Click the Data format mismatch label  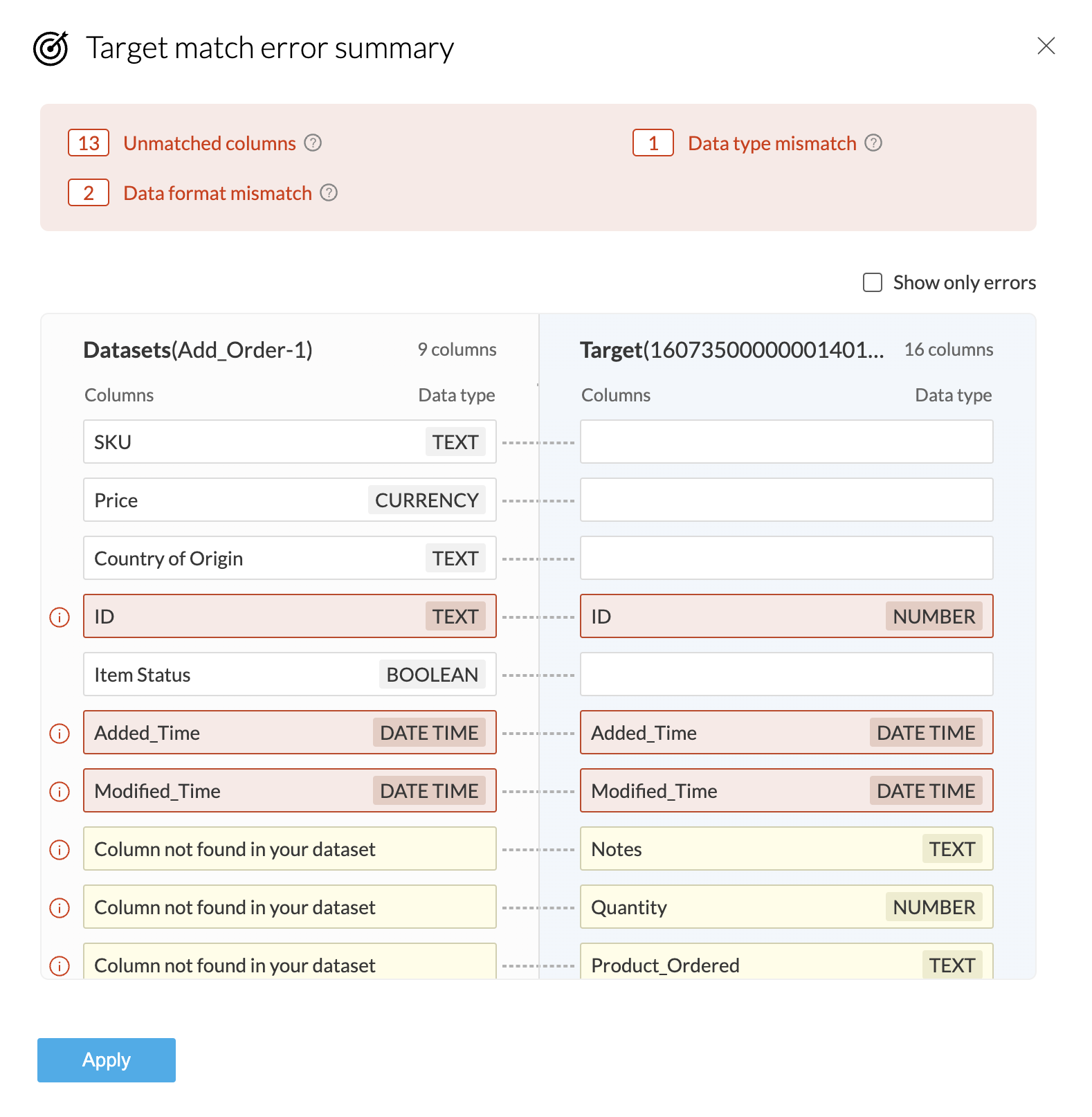point(217,193)
